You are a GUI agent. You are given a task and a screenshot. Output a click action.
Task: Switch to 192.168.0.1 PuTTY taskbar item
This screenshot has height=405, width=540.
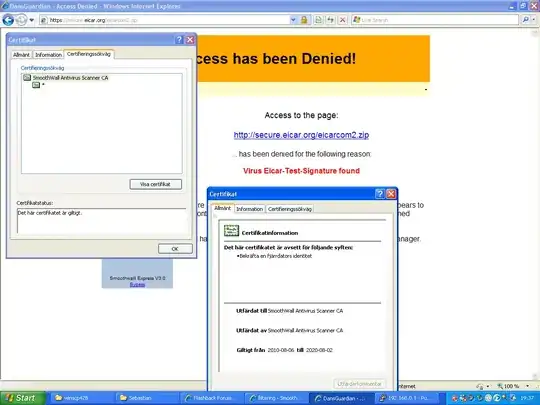click(x=406, y=398)
